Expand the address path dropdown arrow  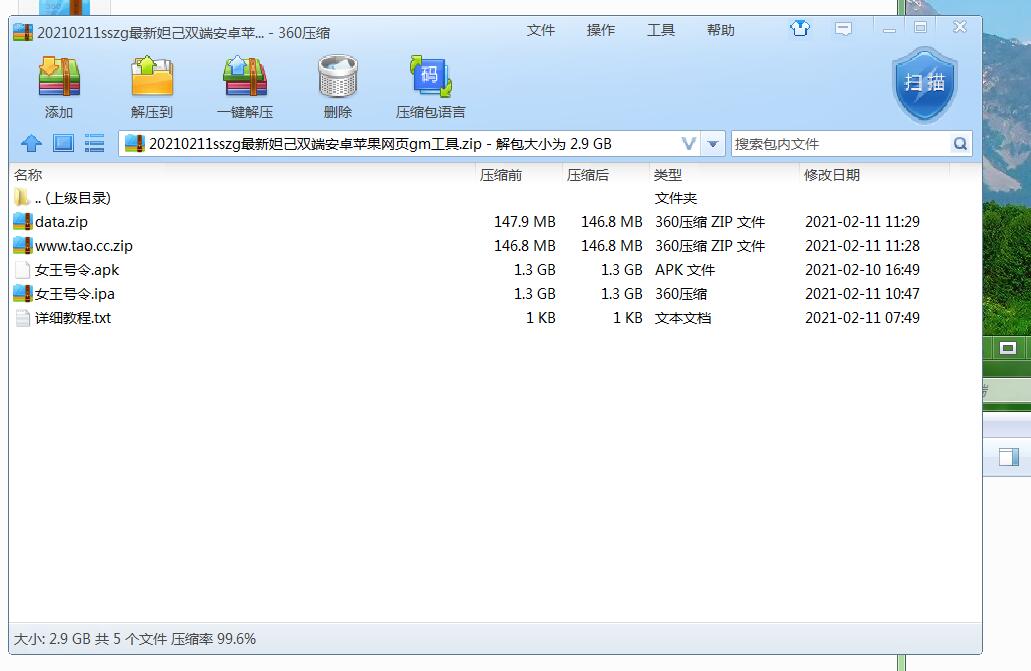(713, 144)
